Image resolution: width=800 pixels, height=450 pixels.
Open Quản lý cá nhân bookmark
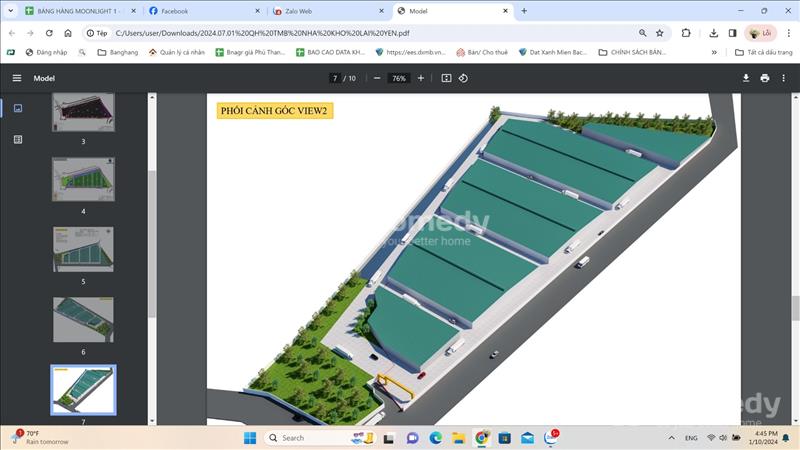click(x=177, y=52)
